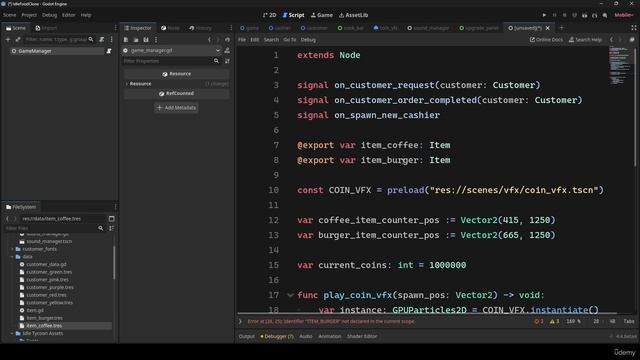Open documentation icon beside game_manager.gd
Screen dimensions: 640x360
tap(227, 51)
